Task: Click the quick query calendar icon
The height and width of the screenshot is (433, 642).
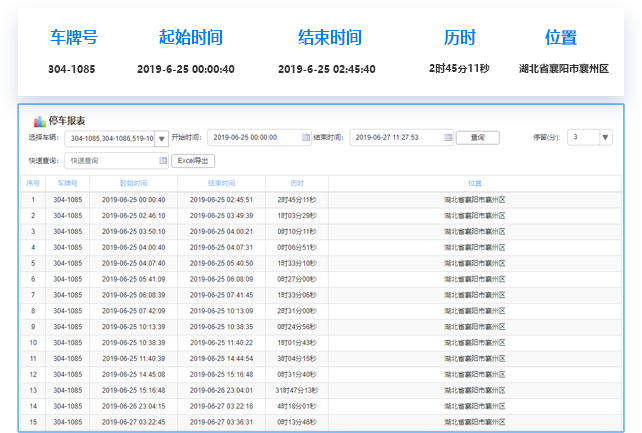Action: pos(163,161)
